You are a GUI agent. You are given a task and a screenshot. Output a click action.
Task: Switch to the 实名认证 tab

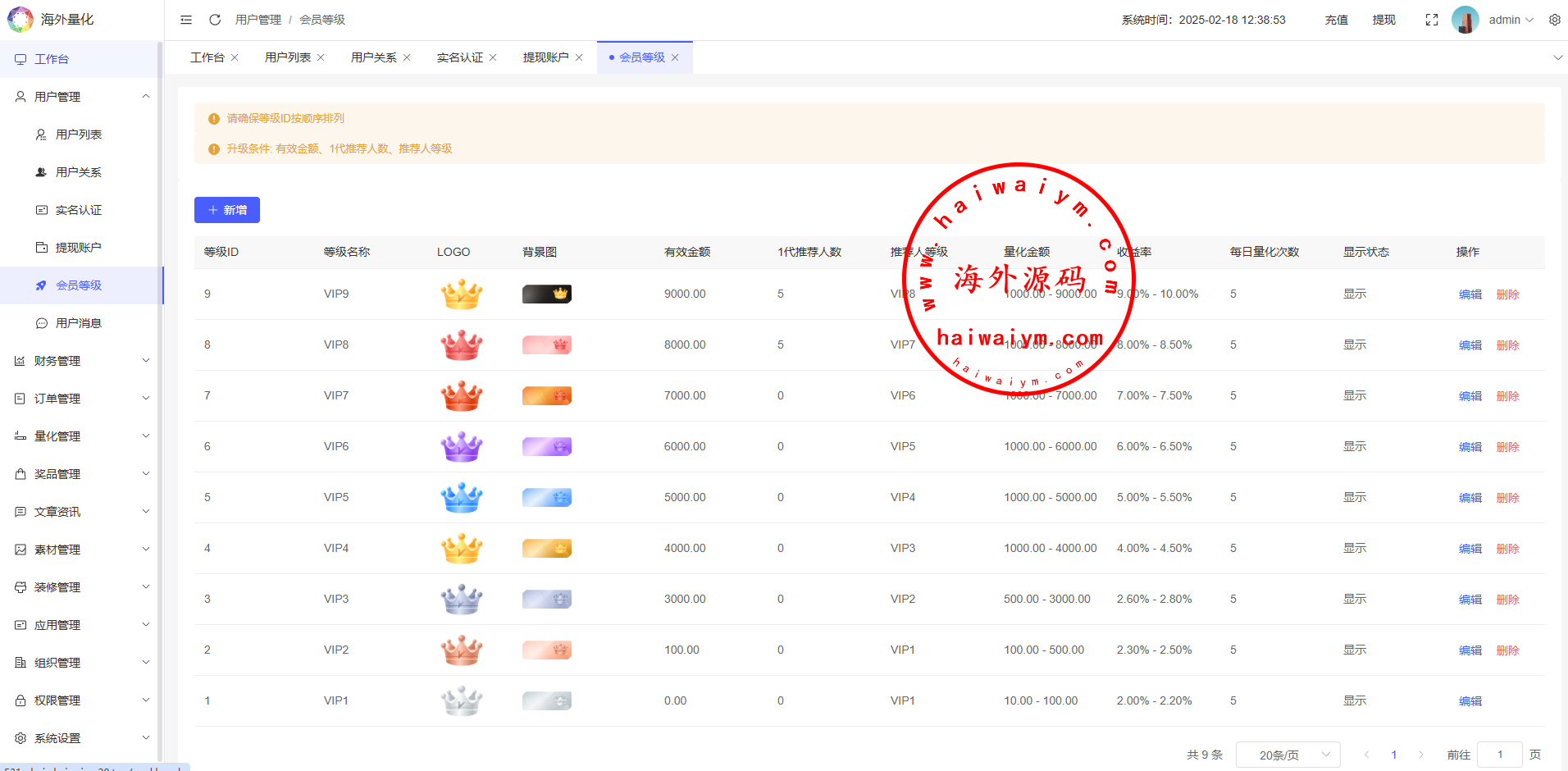click(x=459, y=57)
